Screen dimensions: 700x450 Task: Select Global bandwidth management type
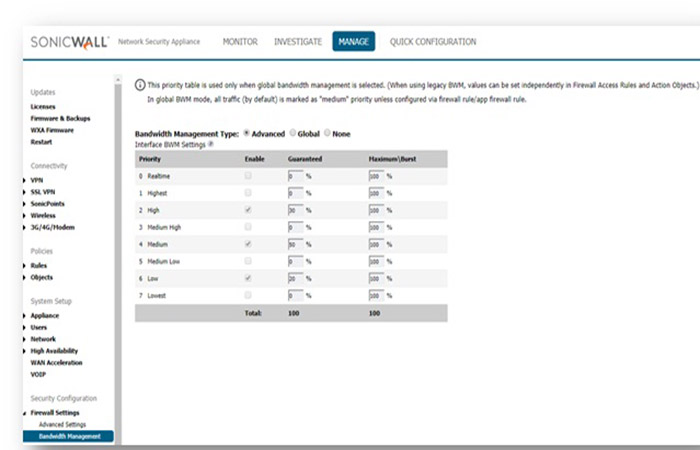pos(293,133)
